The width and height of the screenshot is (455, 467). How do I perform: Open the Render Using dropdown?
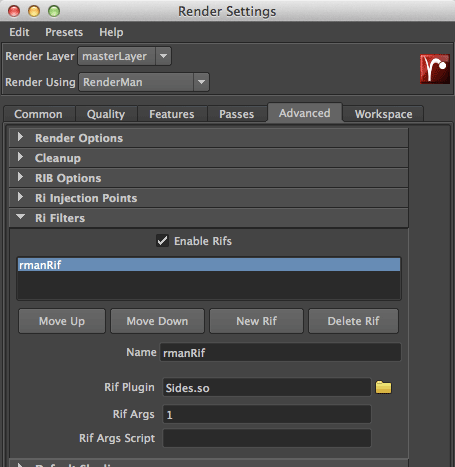144,82
